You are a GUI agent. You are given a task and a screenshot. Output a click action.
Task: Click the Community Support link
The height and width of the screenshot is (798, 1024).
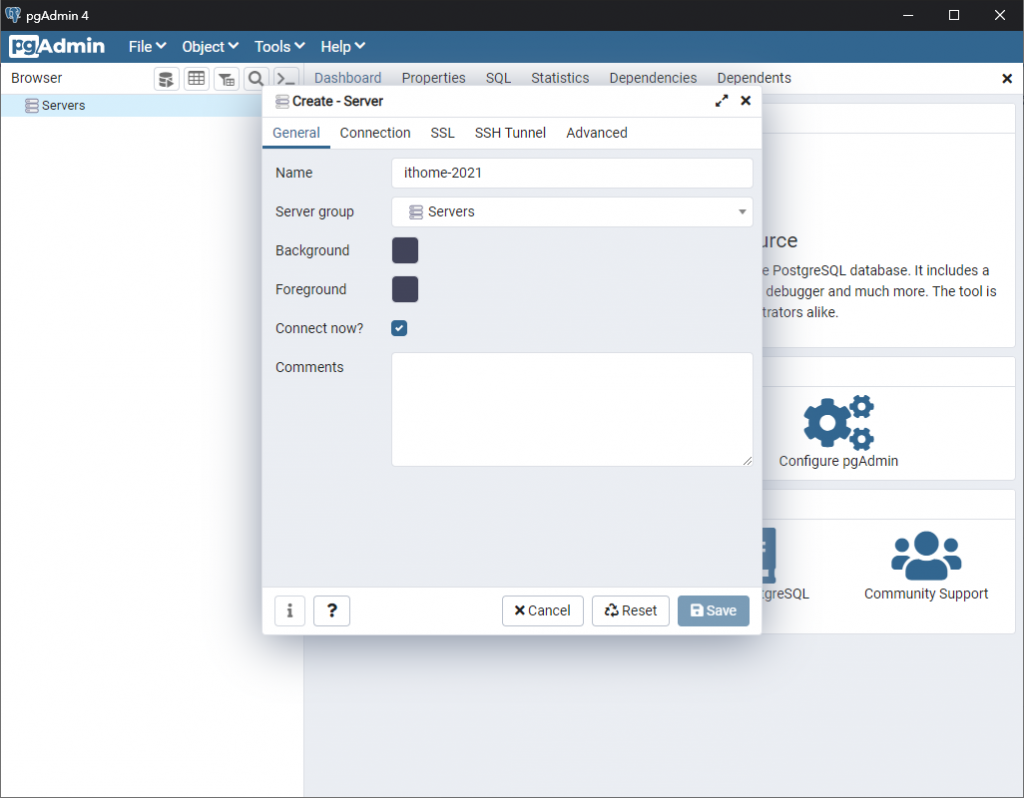tap(926, 594)
